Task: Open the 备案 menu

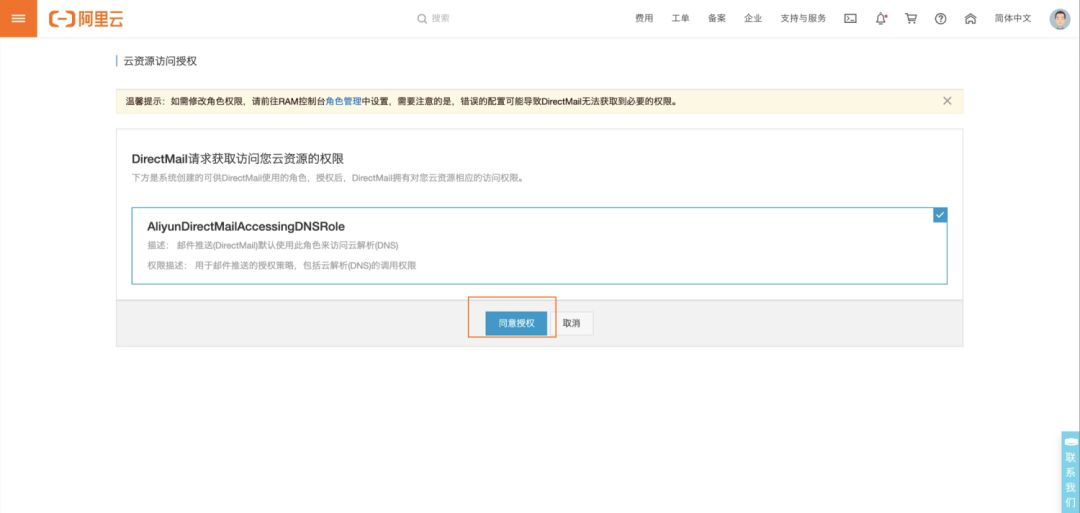Action: [717, 19]
